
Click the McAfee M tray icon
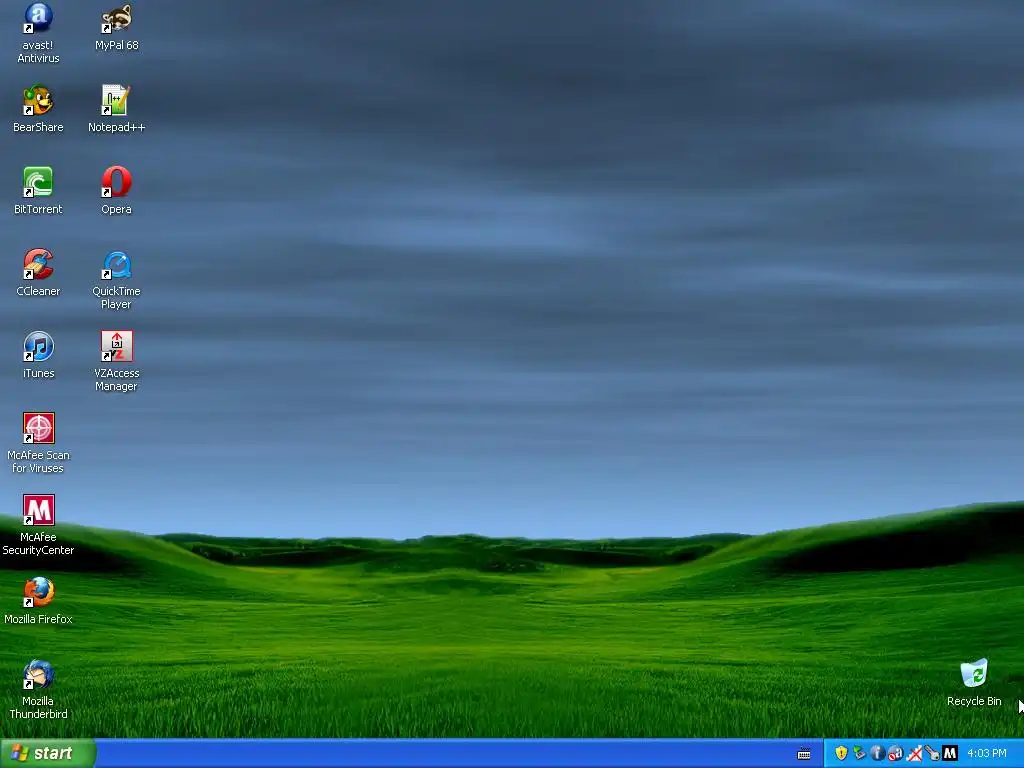950,753
